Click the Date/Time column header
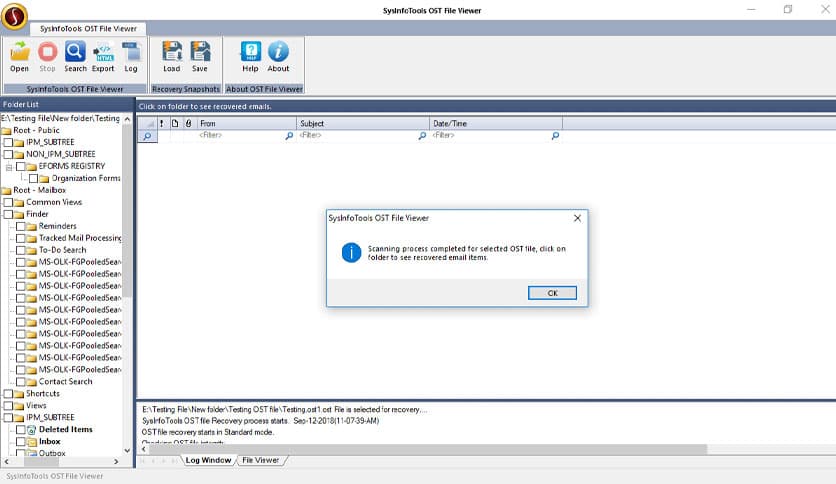The image size is (836, 484). (496, 123)
